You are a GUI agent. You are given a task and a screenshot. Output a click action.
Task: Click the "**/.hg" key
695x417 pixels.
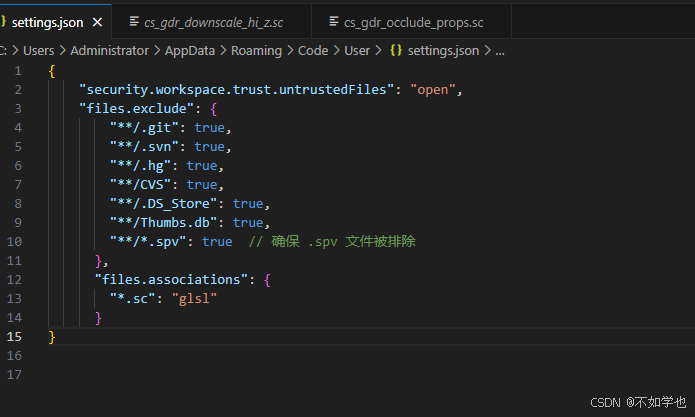point(140,166)
